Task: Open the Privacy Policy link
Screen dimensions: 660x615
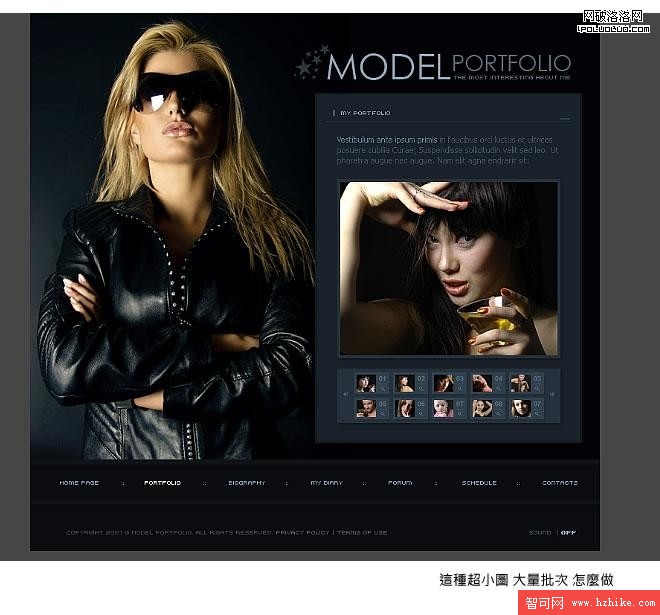Action: [302, 532]
